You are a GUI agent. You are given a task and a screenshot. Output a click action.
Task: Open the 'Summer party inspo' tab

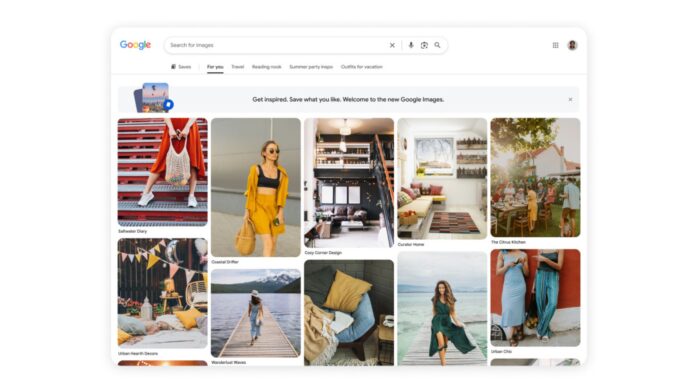pos(311,67)
